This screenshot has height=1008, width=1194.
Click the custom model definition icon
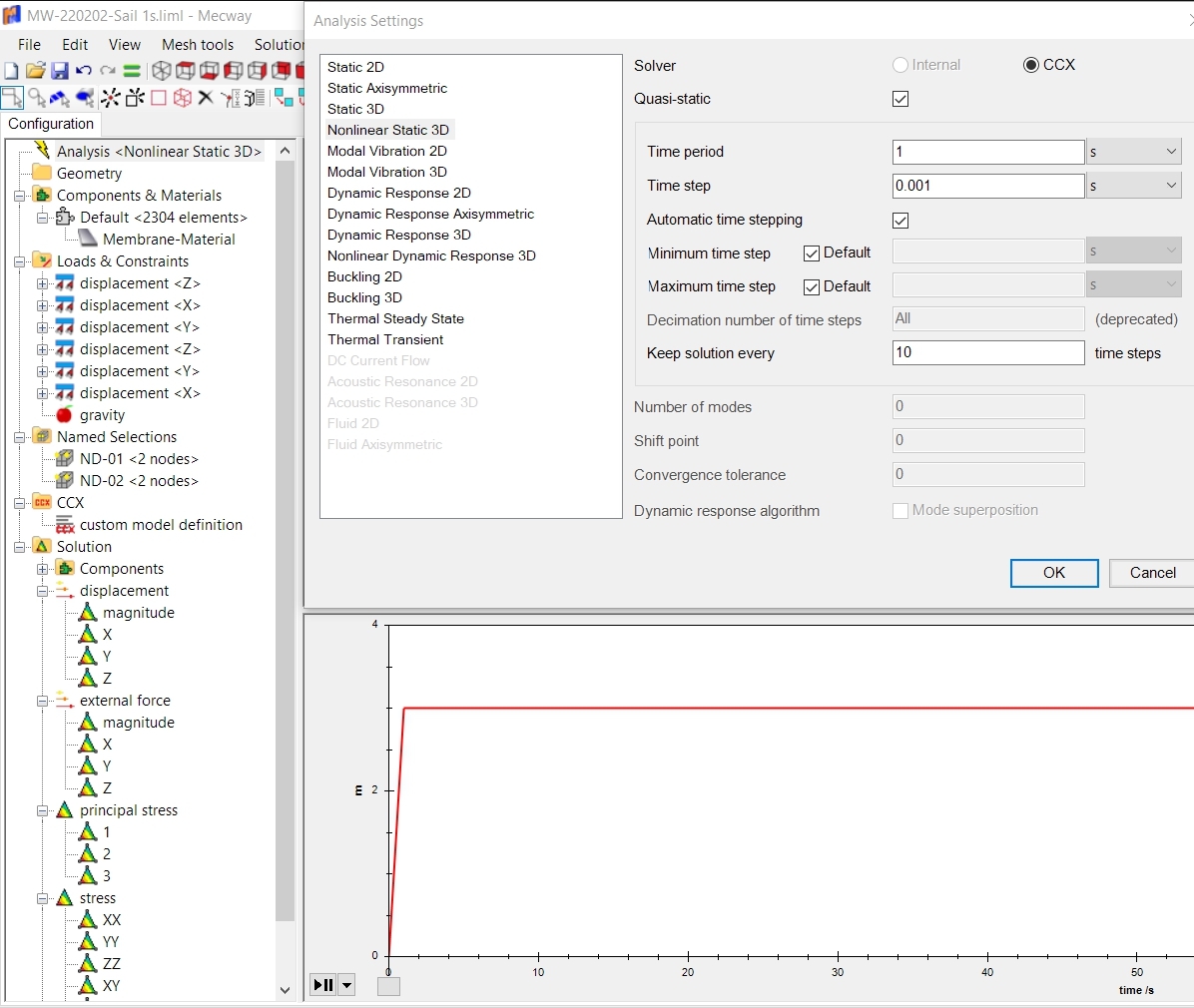65,525
